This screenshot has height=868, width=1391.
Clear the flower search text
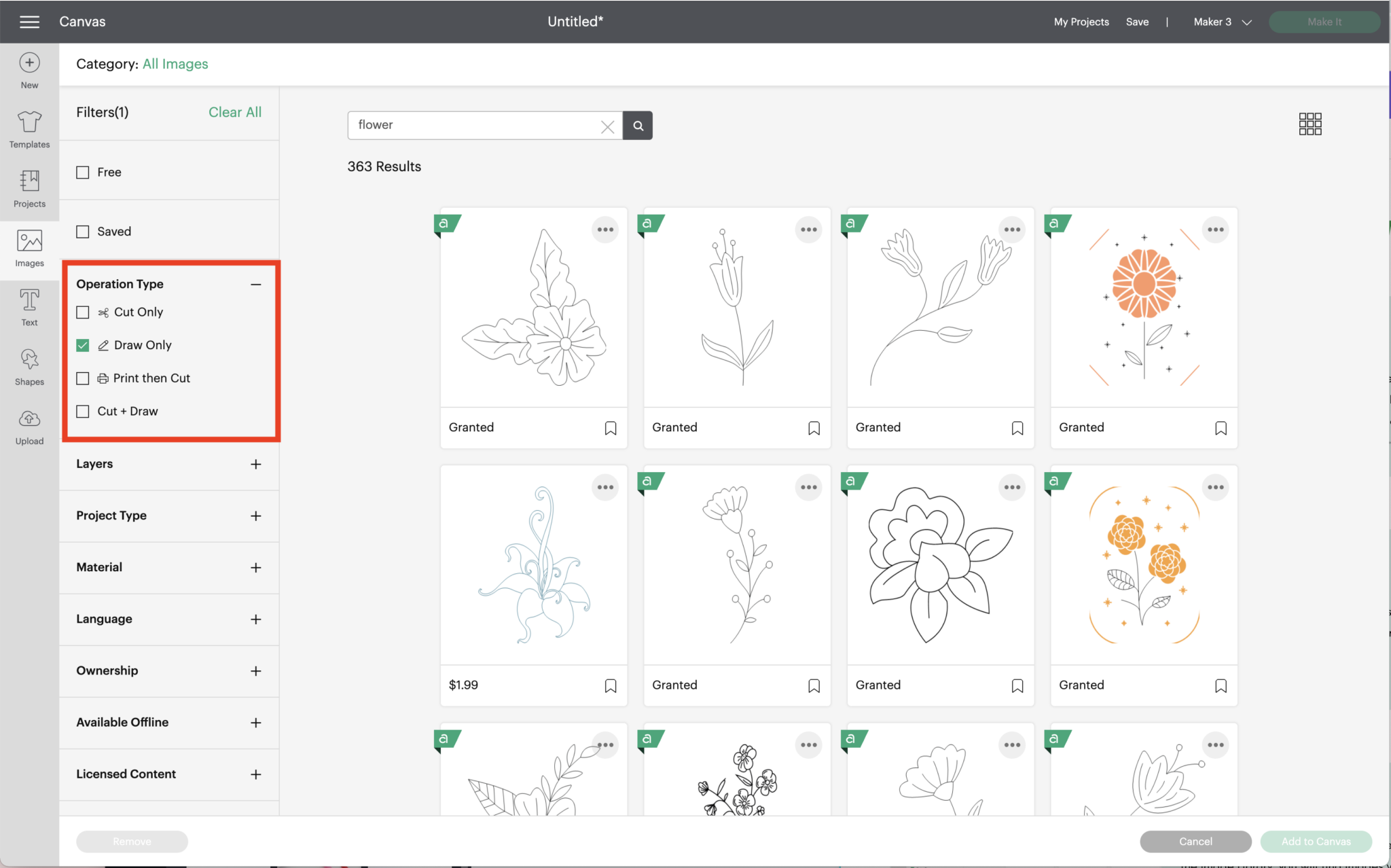click(607, 126)
